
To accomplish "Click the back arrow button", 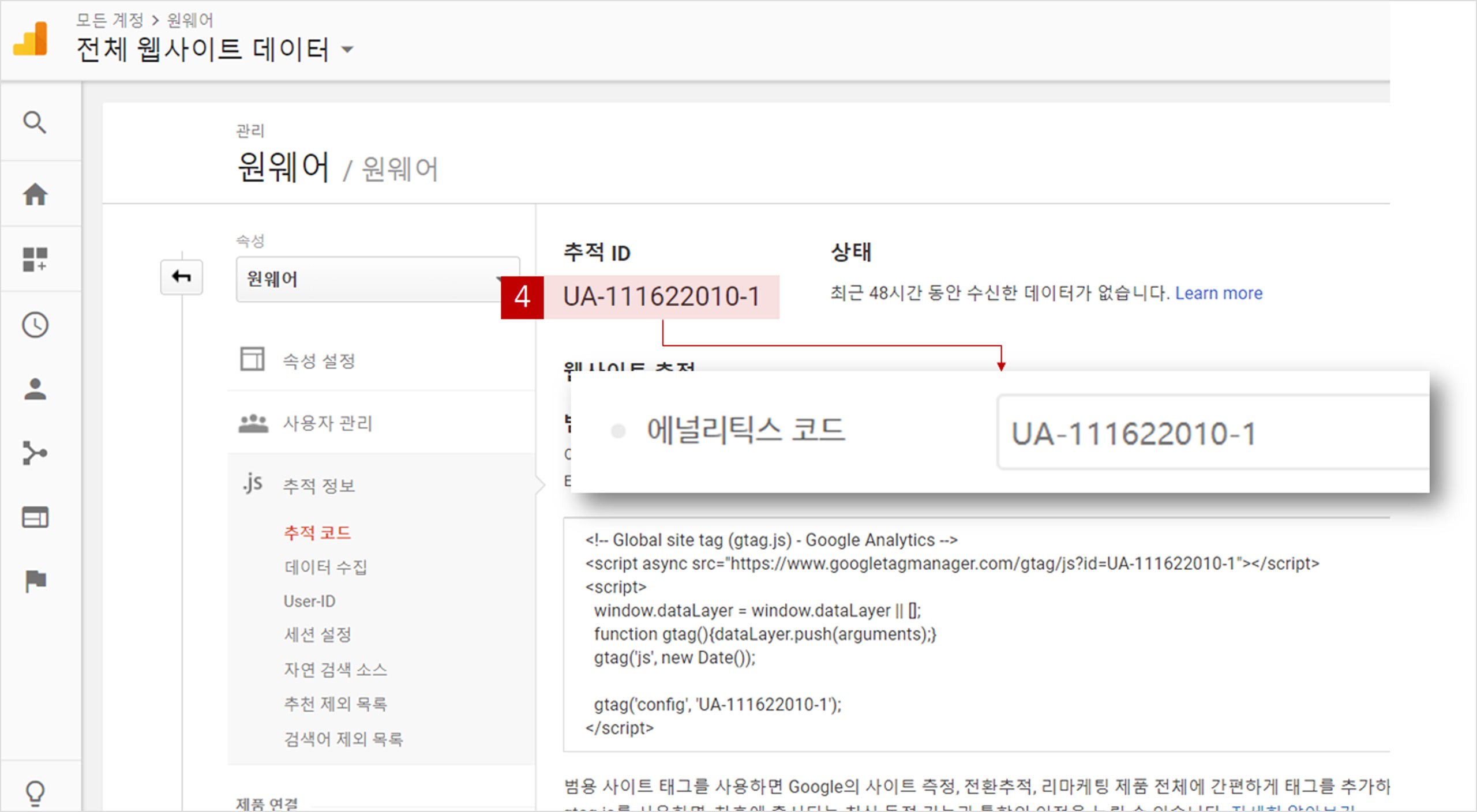I will [182, 277].
